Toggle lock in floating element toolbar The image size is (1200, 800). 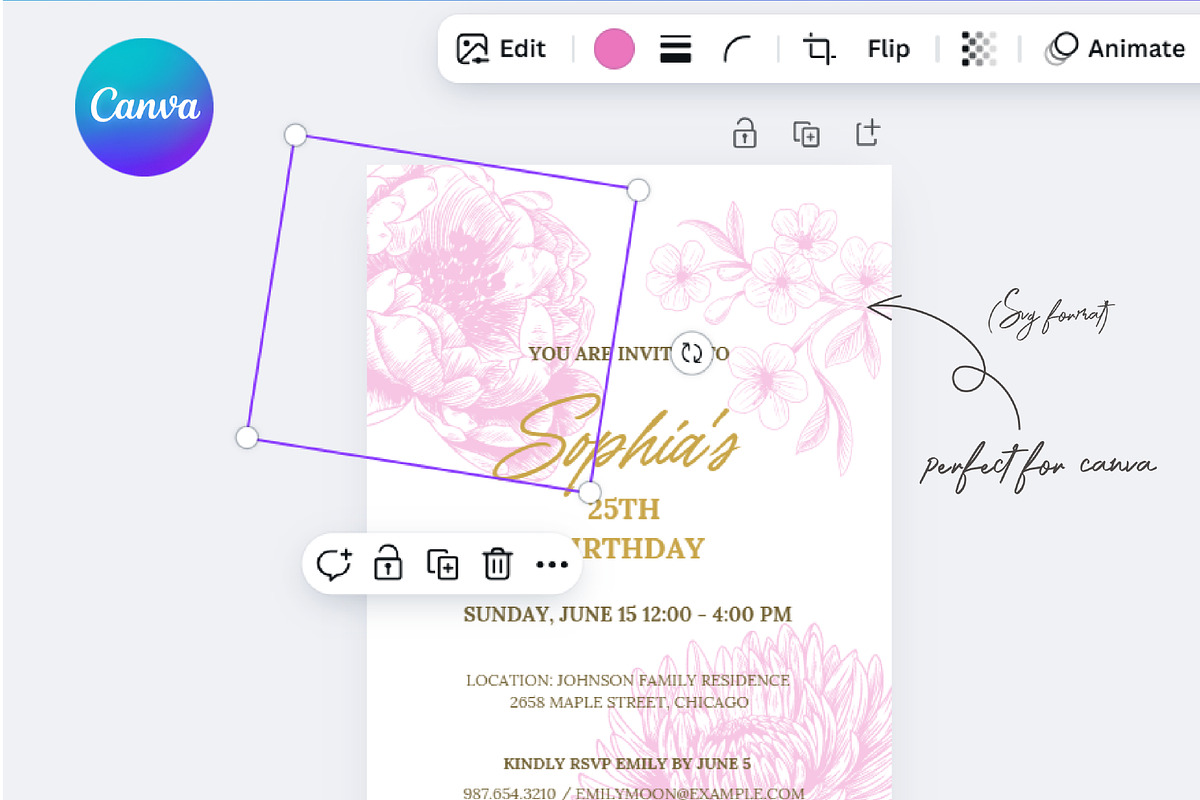387,565
